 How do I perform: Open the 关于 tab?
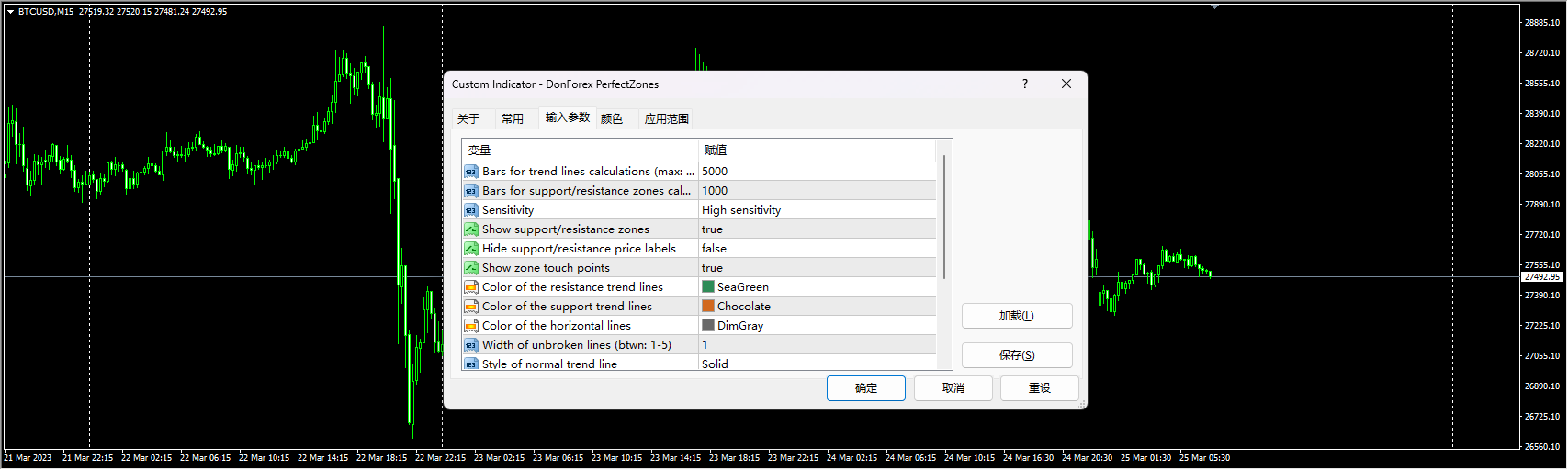[468, 118]
